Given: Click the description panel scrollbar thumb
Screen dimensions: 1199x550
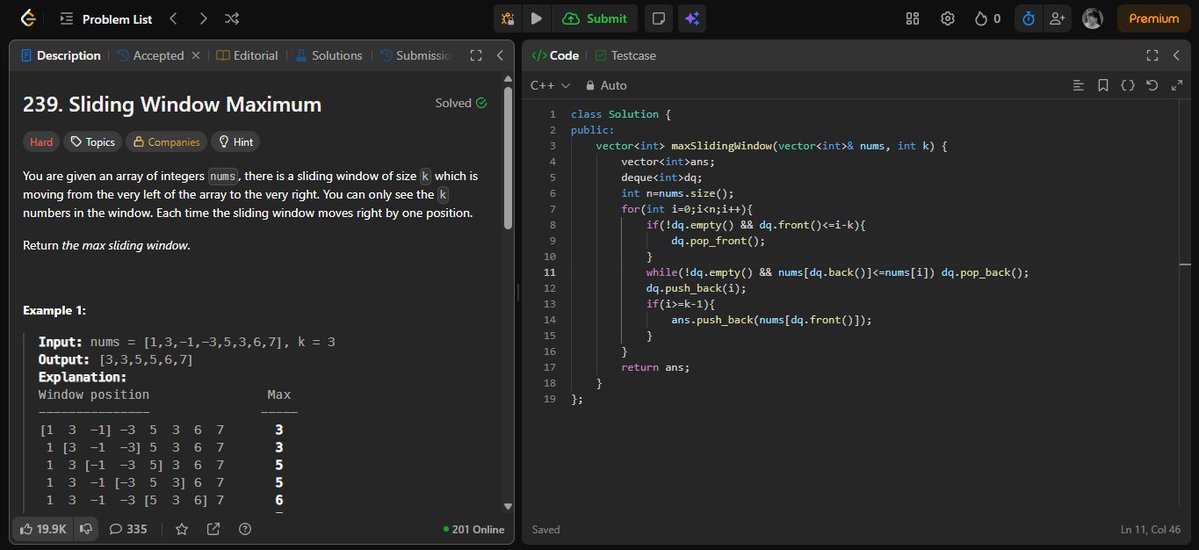Looking at the screenshot, I should pos(508,158).
